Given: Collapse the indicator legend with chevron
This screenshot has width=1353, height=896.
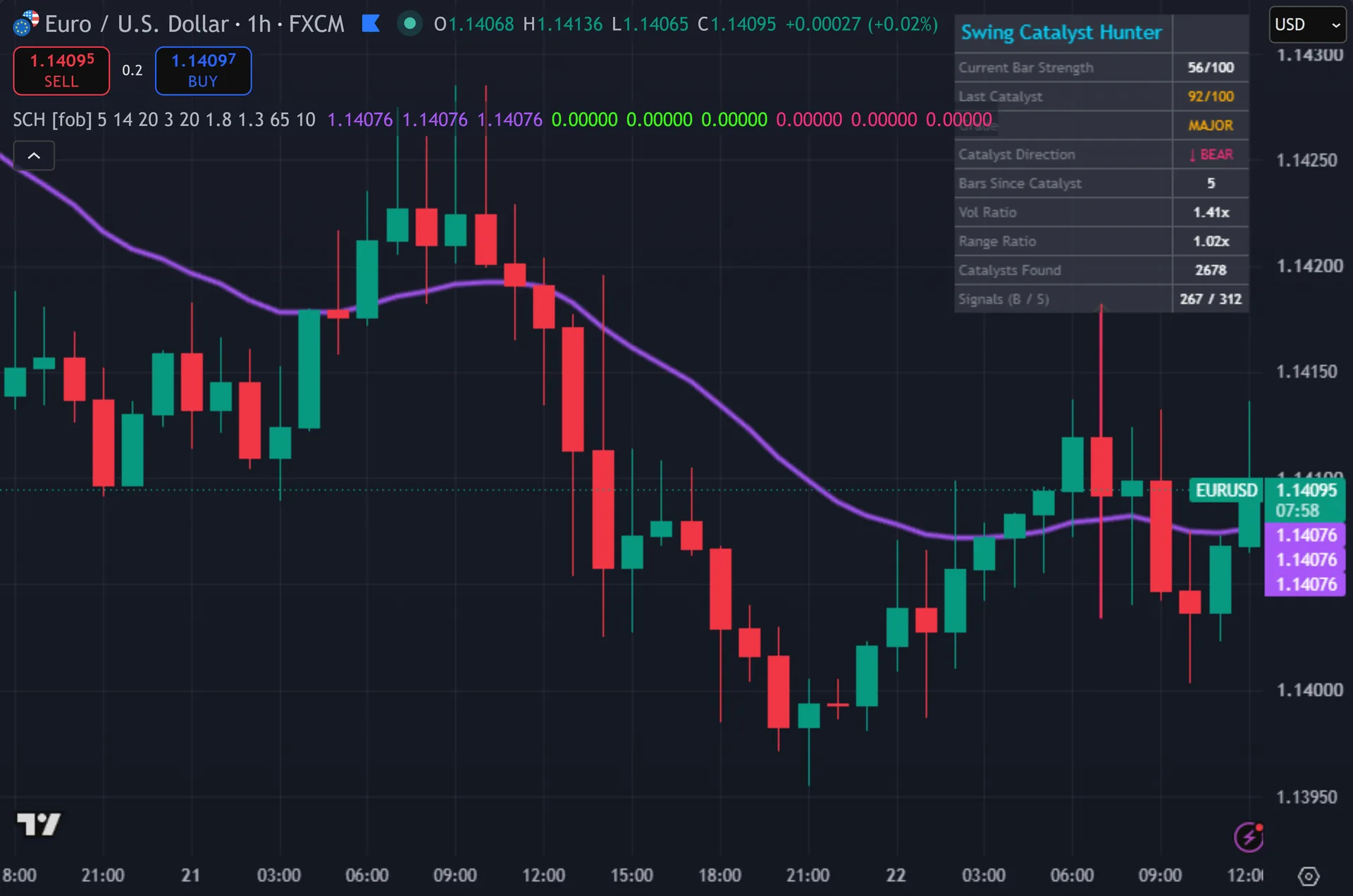Looking at the screenshot, I should click(34, 156).
